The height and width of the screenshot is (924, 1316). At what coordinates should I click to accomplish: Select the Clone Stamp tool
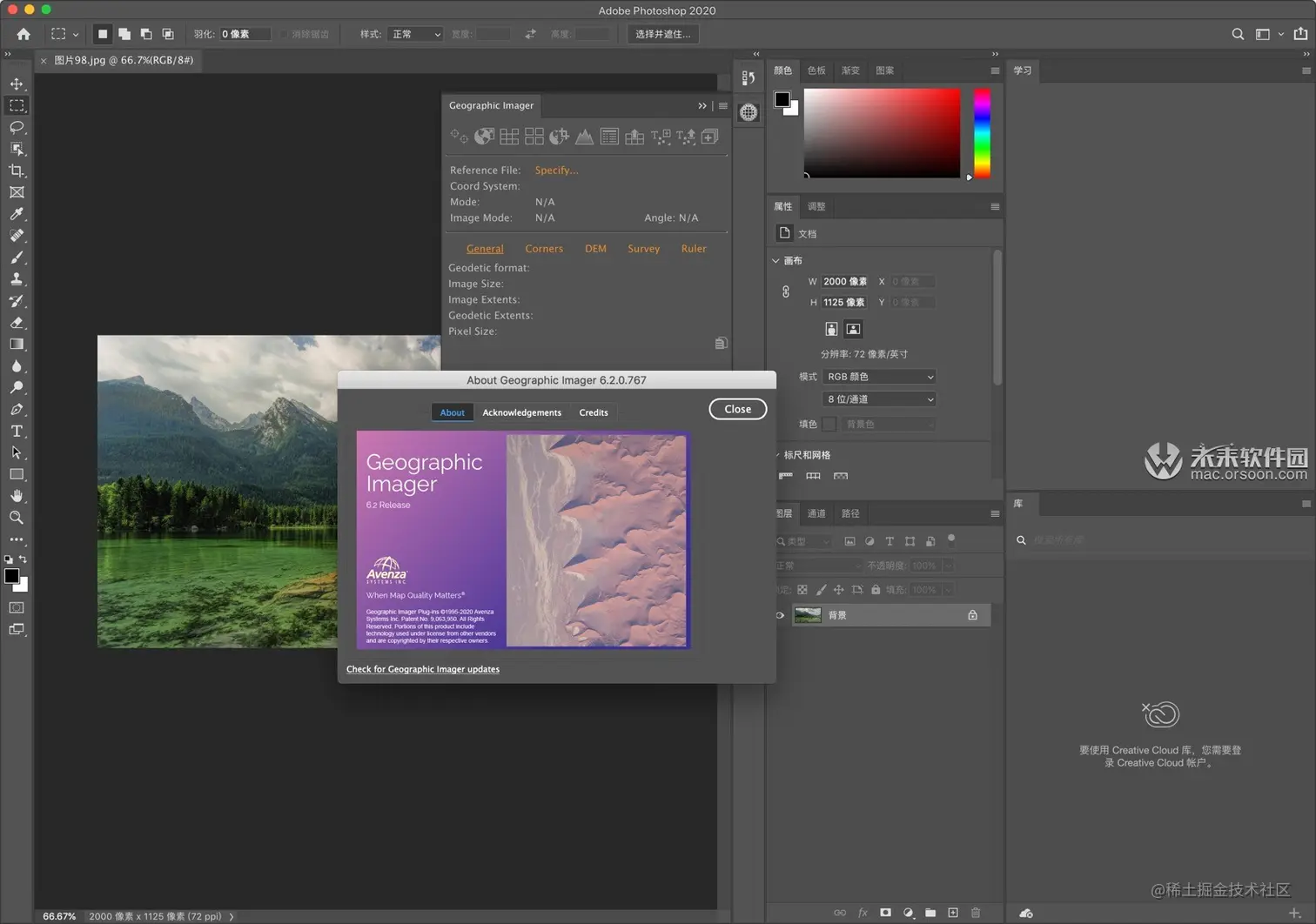pyautogui.click(x=17, y=279)
